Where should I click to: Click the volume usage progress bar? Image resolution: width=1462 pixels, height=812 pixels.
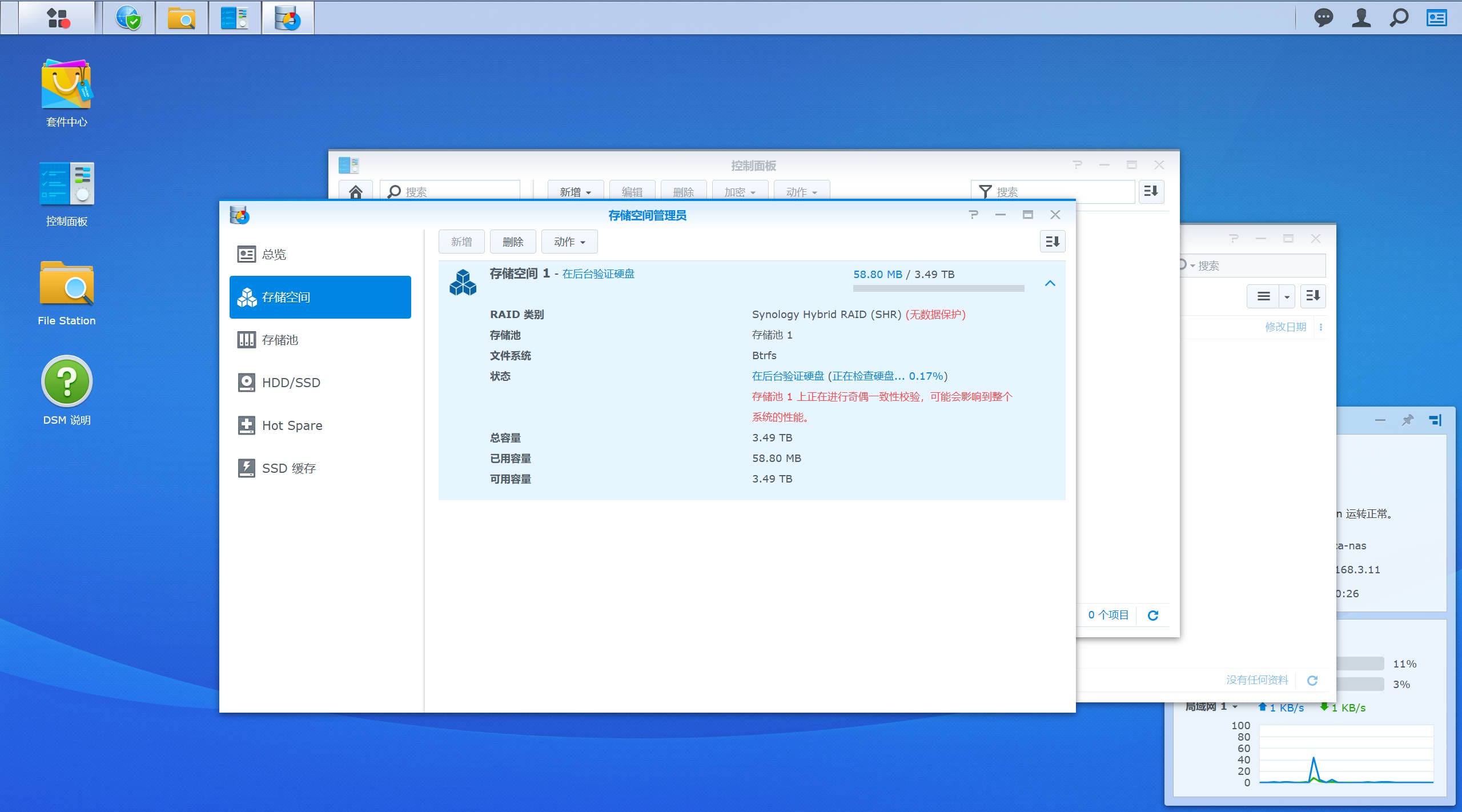click(x=938, y=288)
